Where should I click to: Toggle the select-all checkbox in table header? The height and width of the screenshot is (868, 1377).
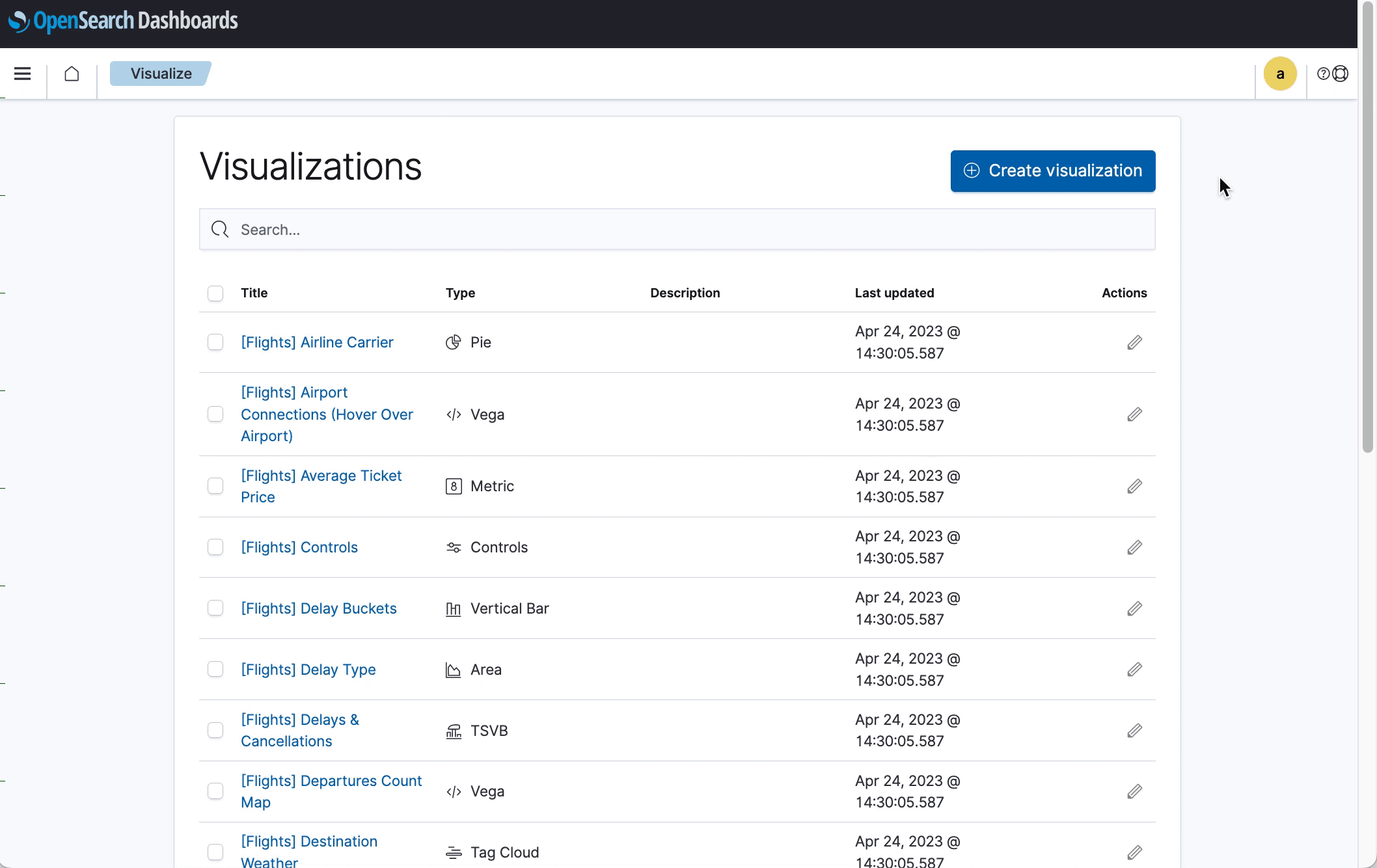[215, 292]
